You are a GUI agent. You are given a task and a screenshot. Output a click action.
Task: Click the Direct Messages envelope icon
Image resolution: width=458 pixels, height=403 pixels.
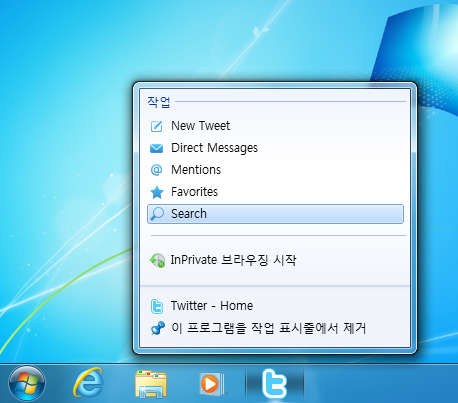click(x=157, y=148)
